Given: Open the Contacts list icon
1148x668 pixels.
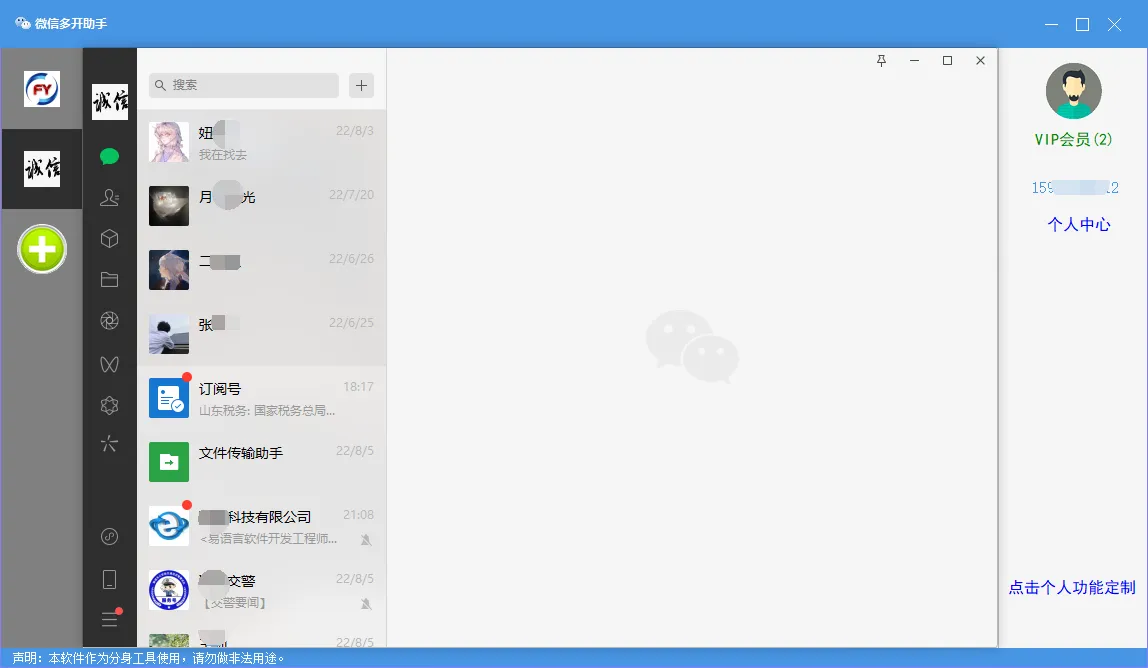Looking at the screenshot, I should coord(110,197).
